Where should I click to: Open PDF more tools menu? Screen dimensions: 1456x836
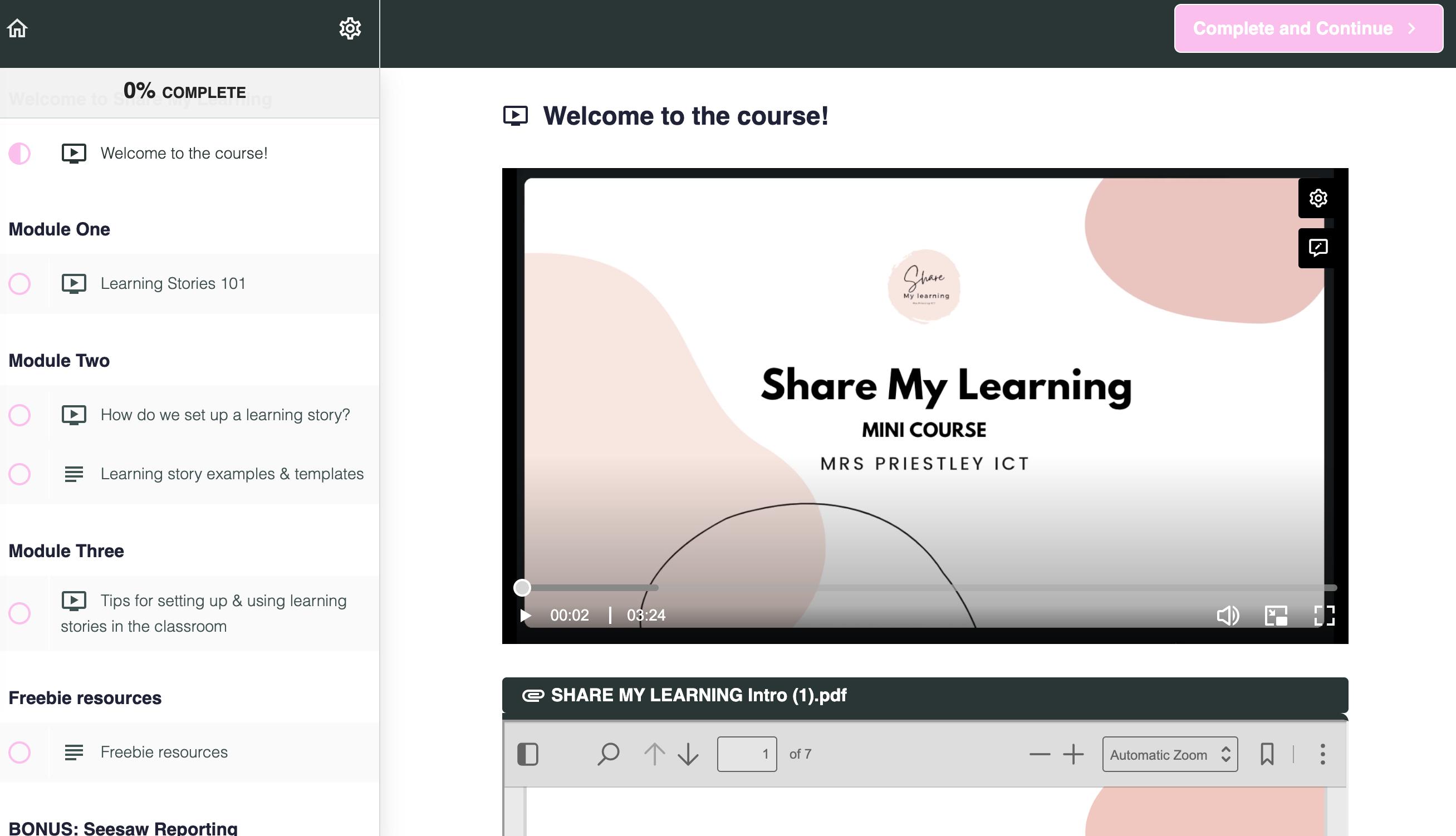1322,755
